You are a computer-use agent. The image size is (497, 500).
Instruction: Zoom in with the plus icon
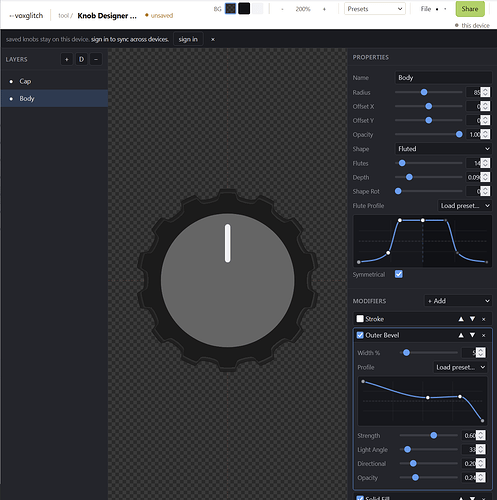324,9
